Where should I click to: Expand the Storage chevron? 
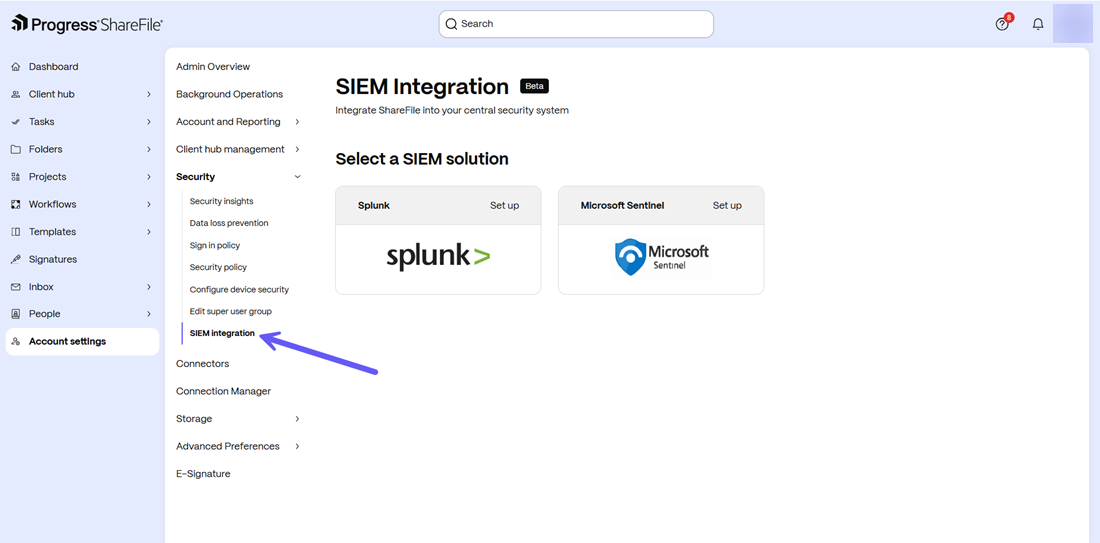[x=297, y=419]
